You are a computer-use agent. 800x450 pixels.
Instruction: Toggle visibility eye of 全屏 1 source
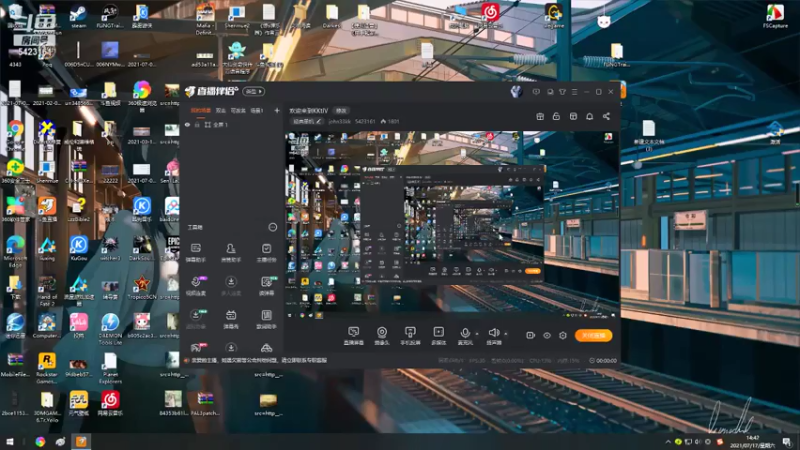(x=187, y=124)
